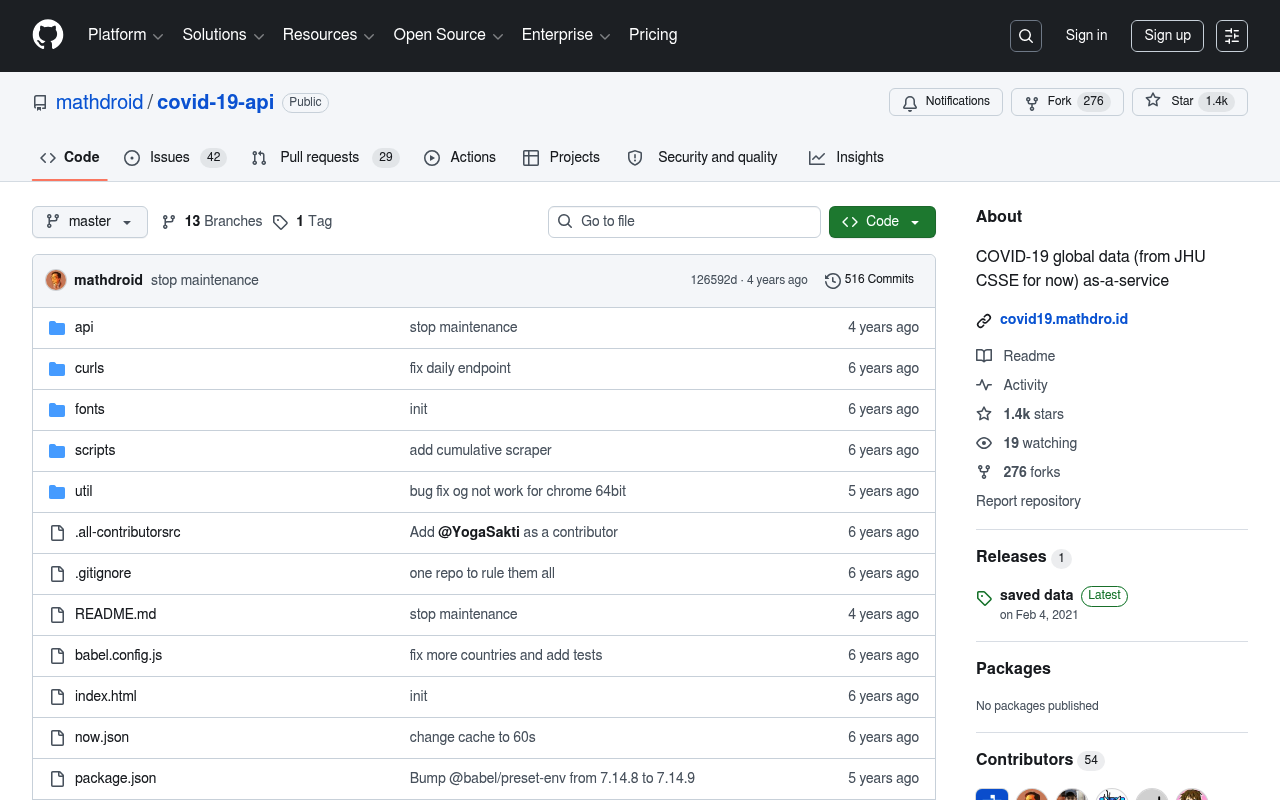Open 'bug fix og not work' commit message

click(x=517, y=491)
